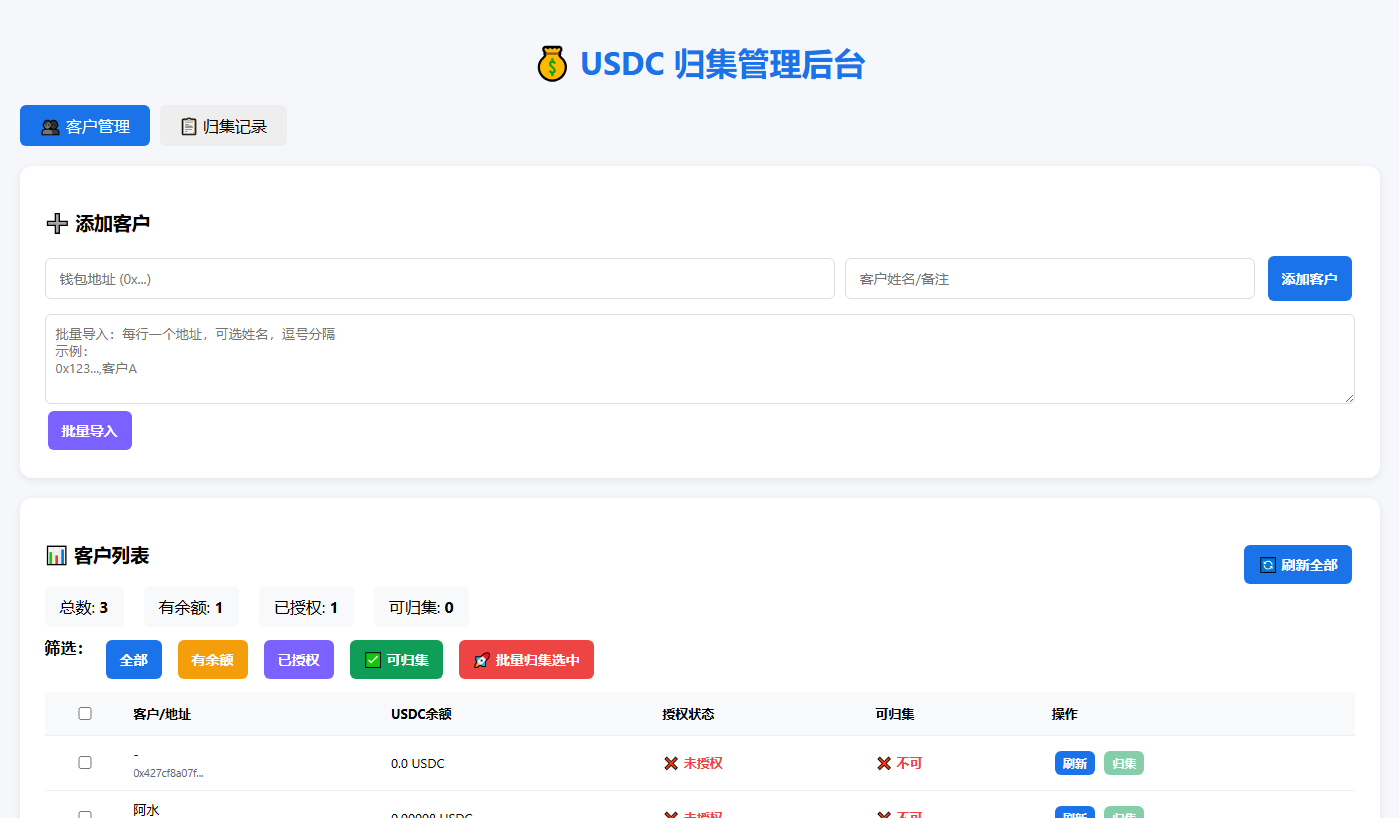Viewport: 1399px width, 818px height.
Task: Open the 归集记录 tab
Action: coord(223,126)
